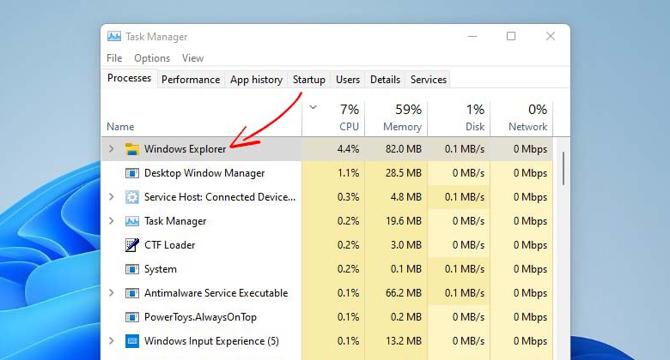Select the Task Manager process name in the list
Screen dimensions: 670x360
(x=175, y=221)
